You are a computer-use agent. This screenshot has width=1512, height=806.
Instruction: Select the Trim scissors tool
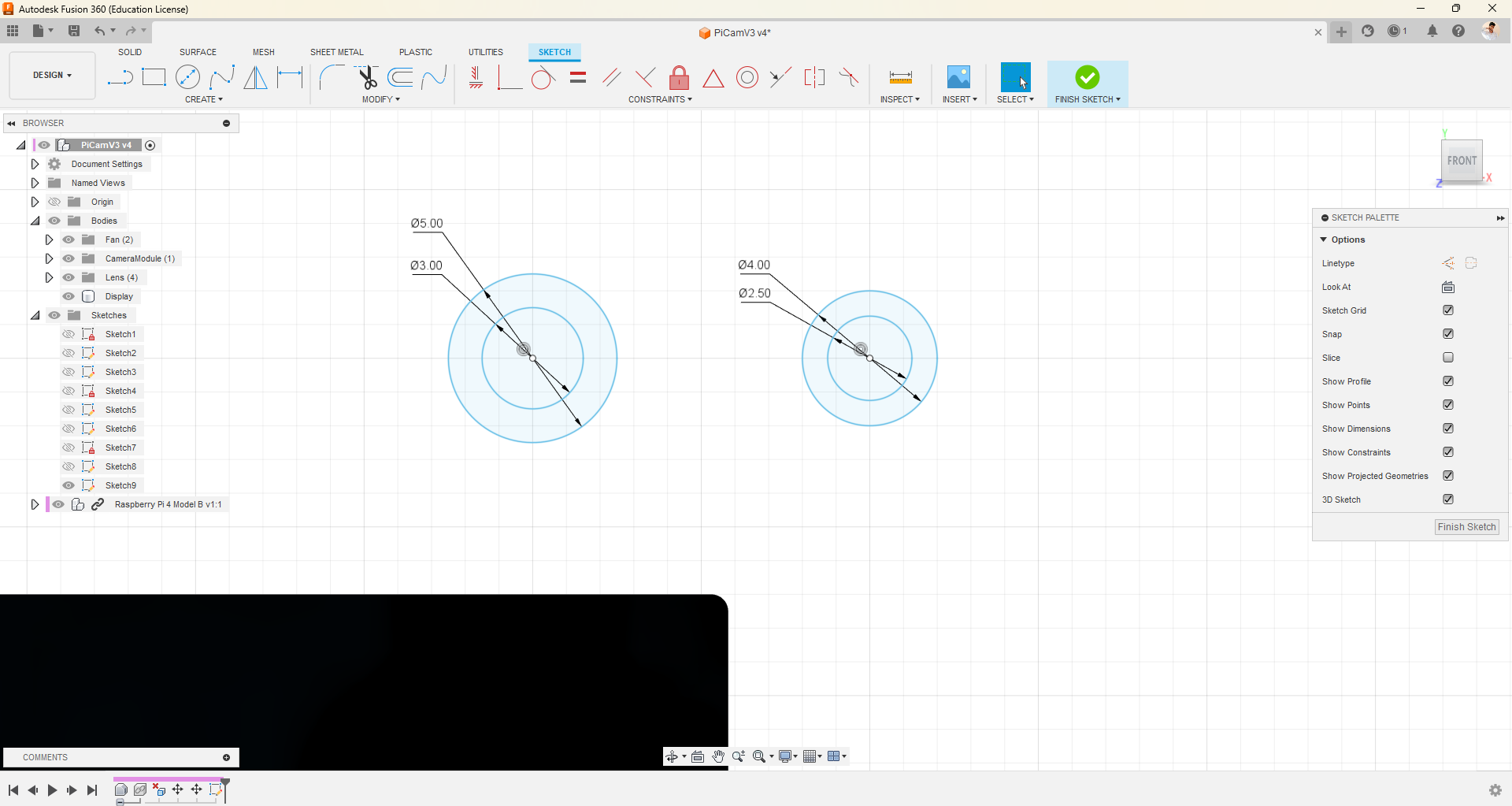(367, 77)
